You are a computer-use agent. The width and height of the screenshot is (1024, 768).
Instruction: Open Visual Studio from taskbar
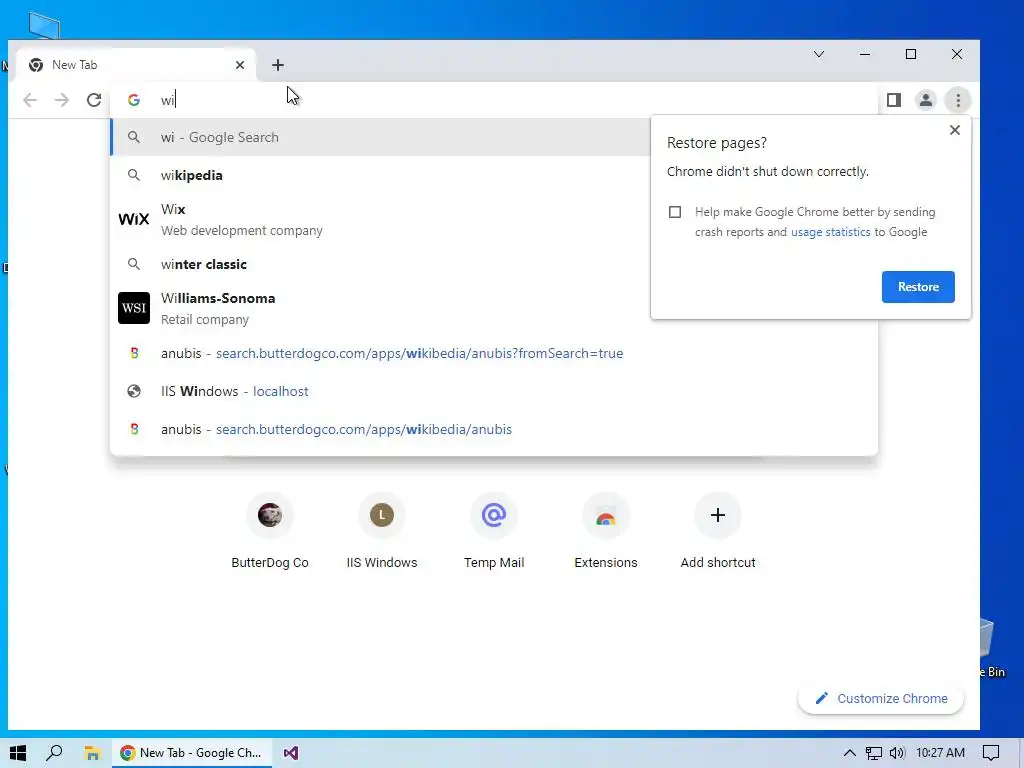[291, 753]
